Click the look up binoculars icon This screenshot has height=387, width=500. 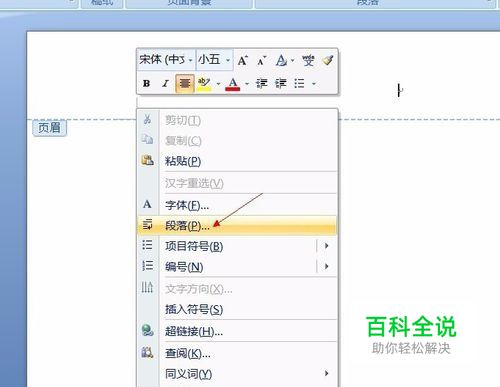coord(147,352)
